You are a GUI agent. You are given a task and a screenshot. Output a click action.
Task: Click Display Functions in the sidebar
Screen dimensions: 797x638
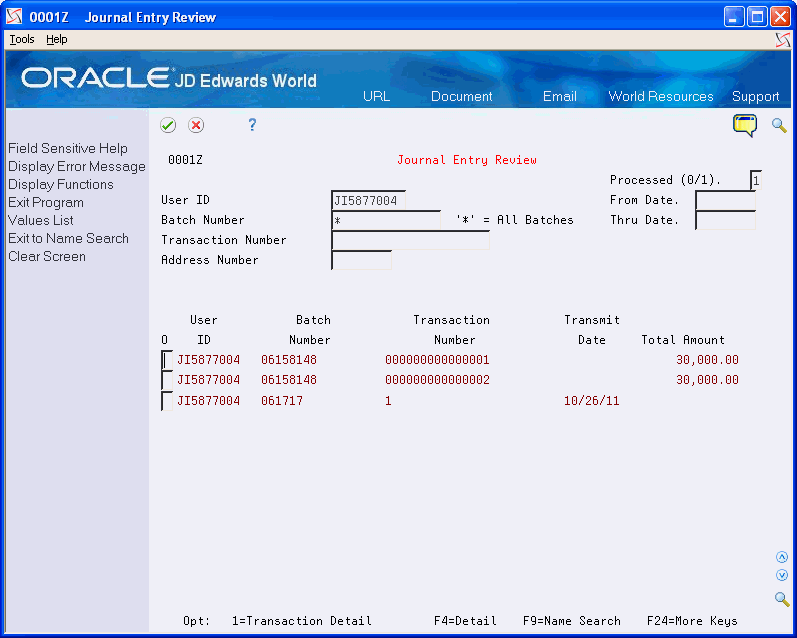tap(60, 185)
